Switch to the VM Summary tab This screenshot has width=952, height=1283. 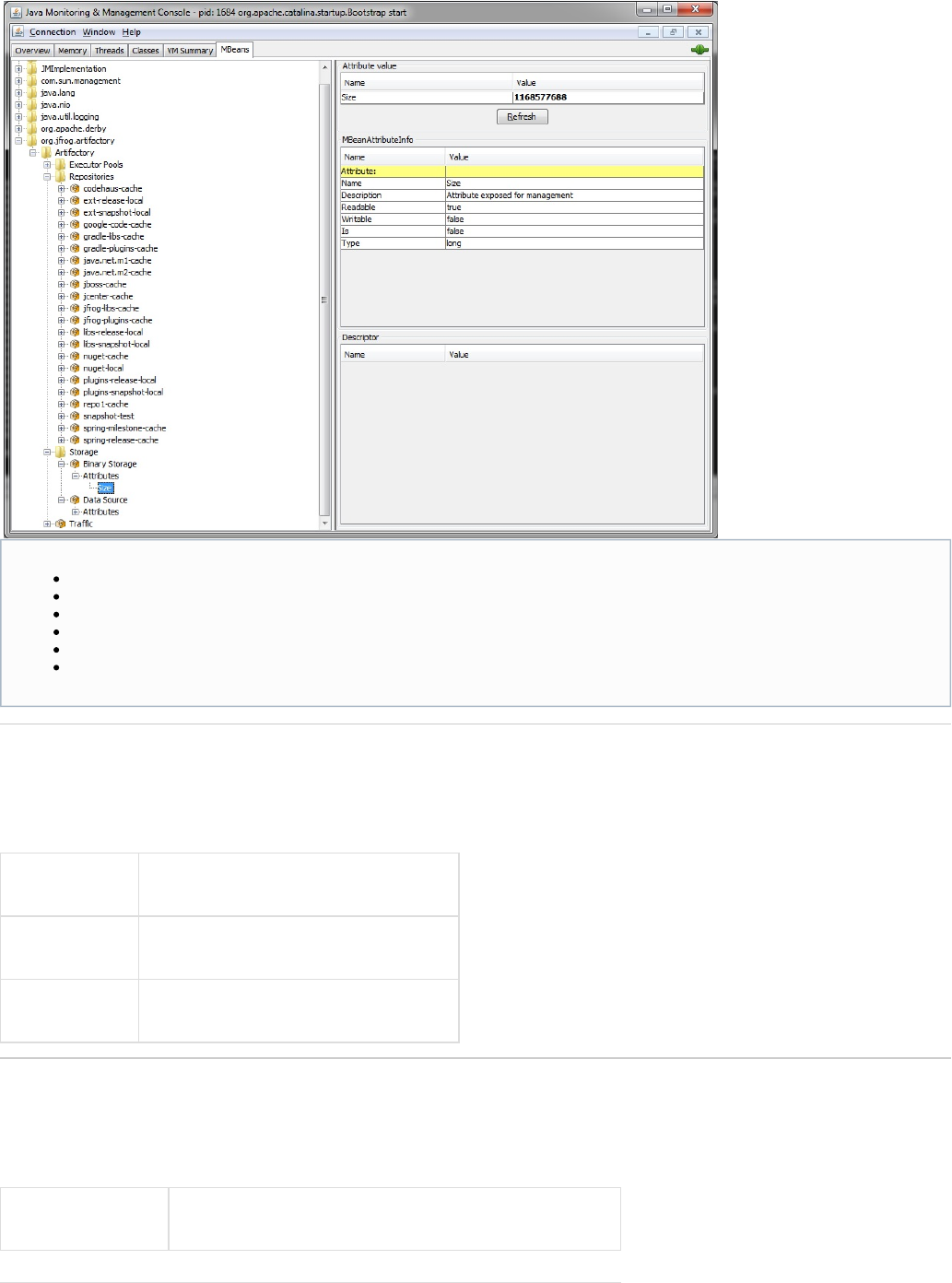(190, 51)
